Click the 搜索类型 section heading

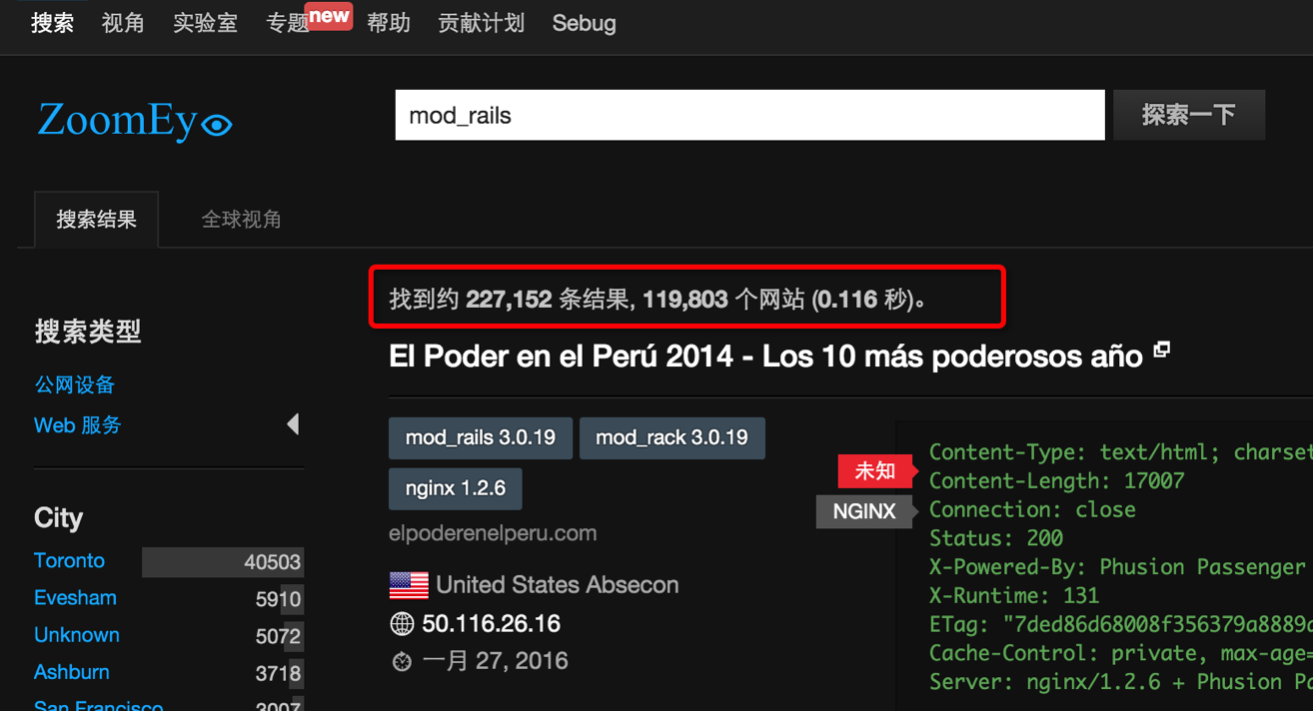pos(88,332)
